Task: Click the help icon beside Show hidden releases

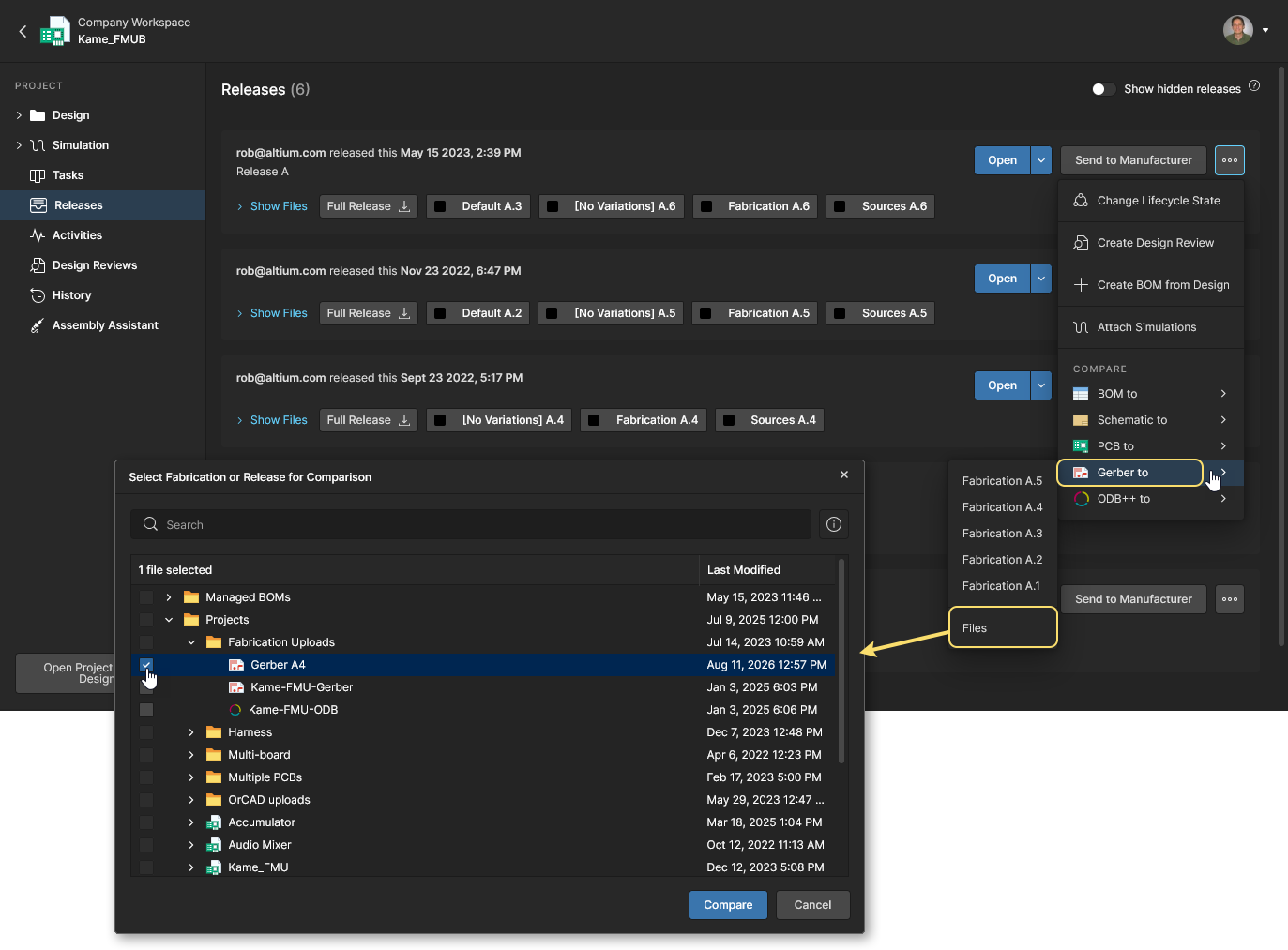Action: point(1254,85)
